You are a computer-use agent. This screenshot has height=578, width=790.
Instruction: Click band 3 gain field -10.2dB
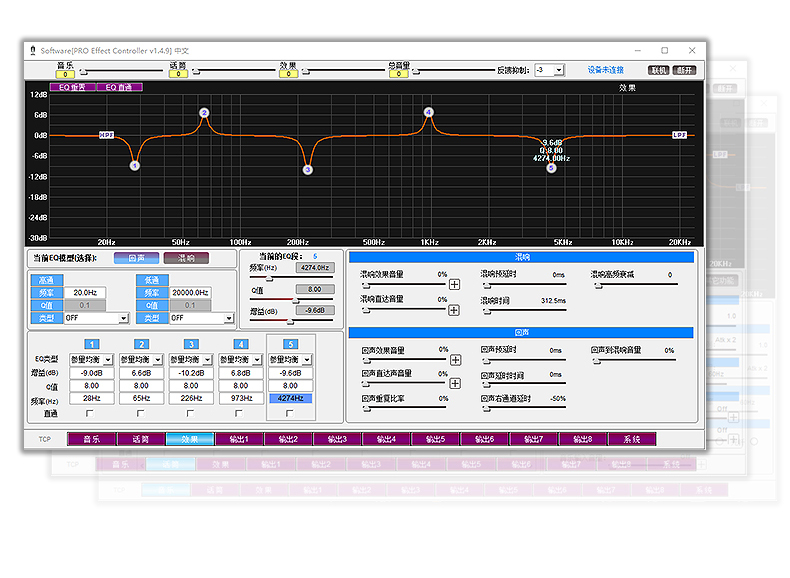(x=191, y=373)
